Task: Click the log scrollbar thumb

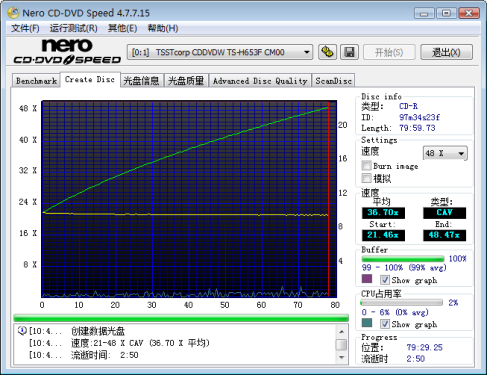Action: (341, 345)
